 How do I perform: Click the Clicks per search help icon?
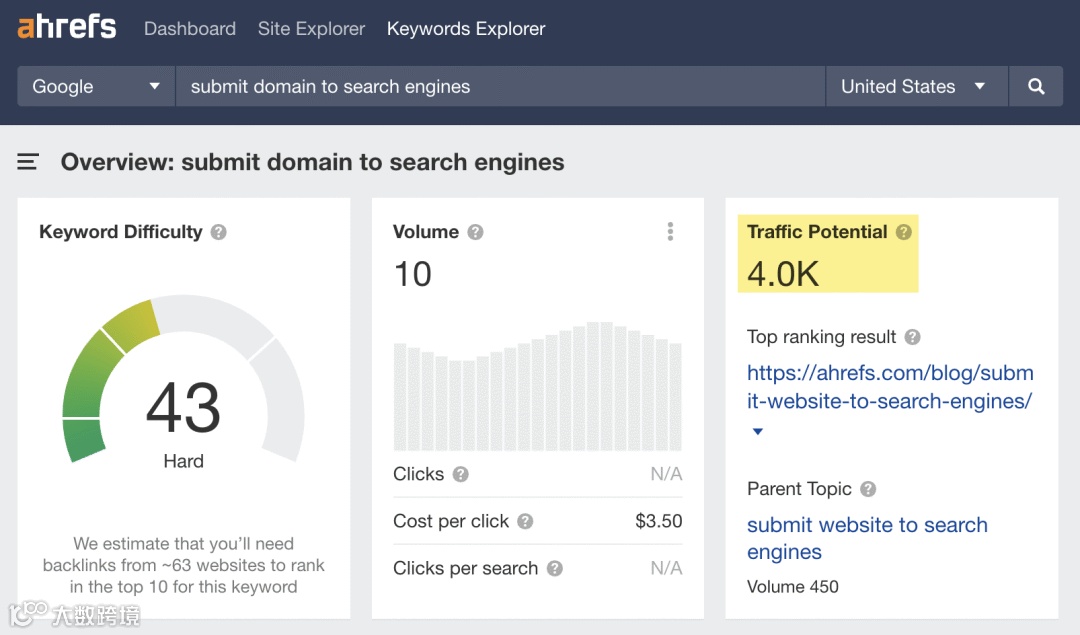coord(554,568)
